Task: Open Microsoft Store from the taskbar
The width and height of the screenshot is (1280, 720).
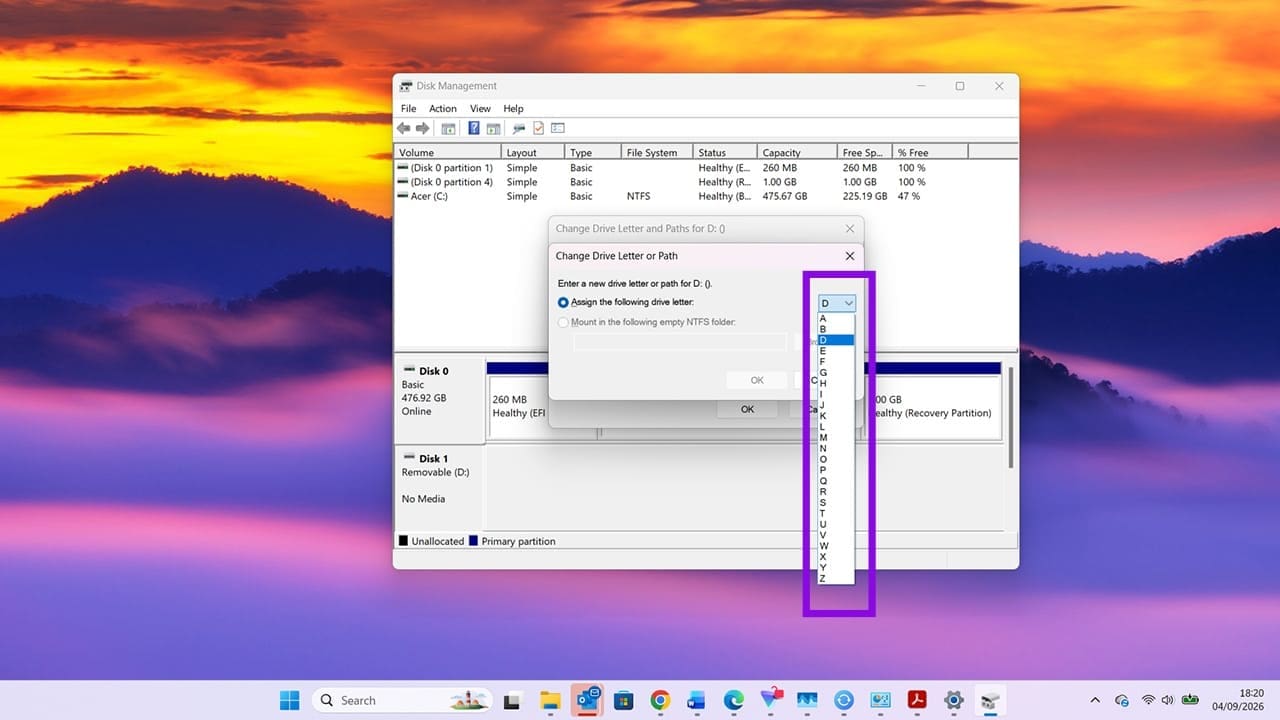Action: (623, 700)
